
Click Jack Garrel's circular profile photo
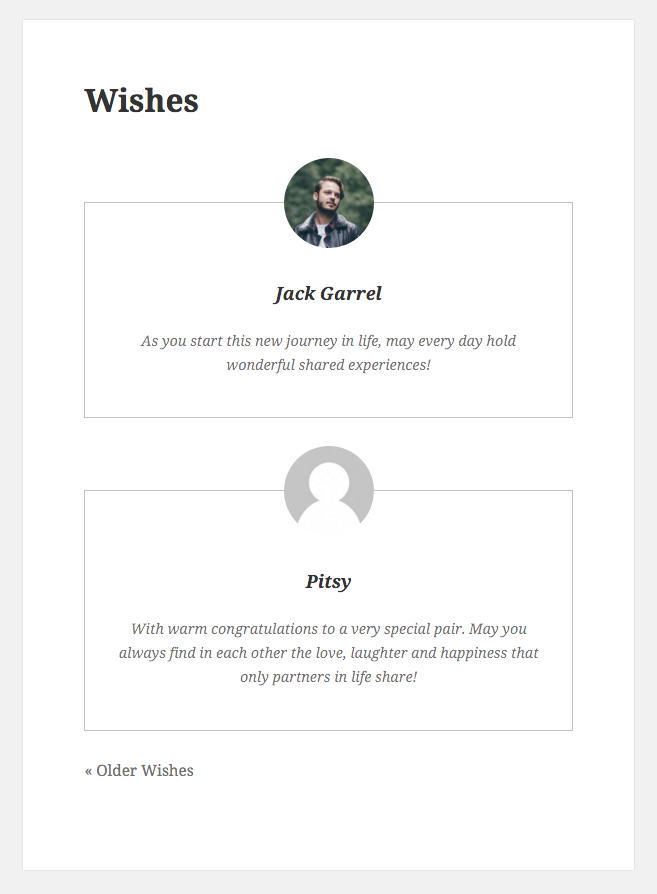pyautogui.click(x=328, y=203)
